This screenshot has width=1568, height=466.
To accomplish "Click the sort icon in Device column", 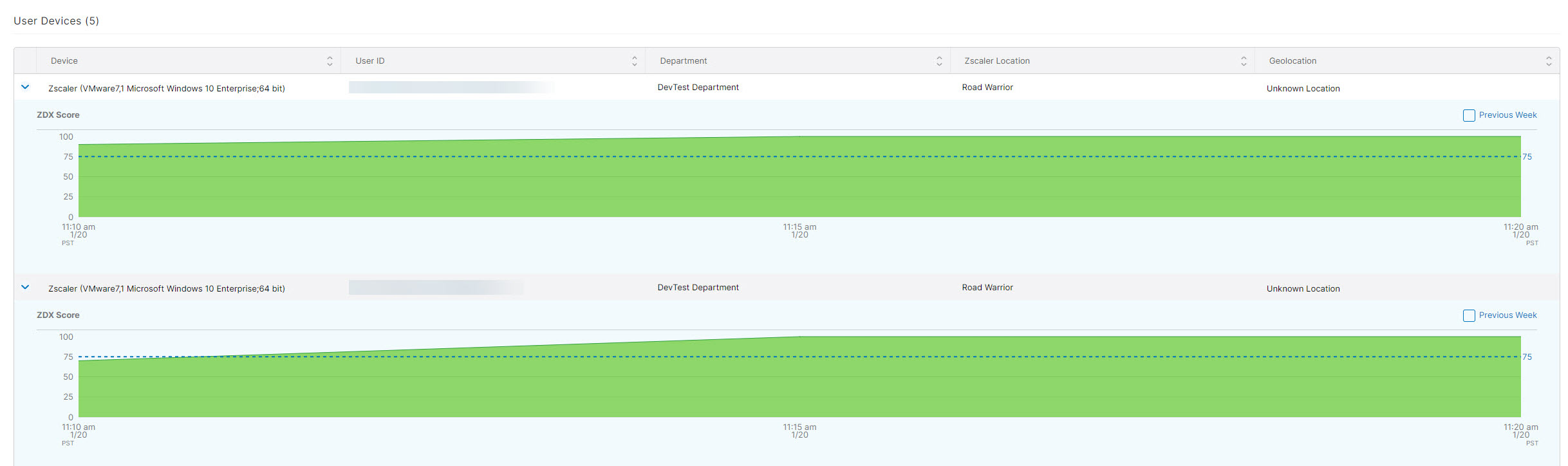I will tap(330, 61).
